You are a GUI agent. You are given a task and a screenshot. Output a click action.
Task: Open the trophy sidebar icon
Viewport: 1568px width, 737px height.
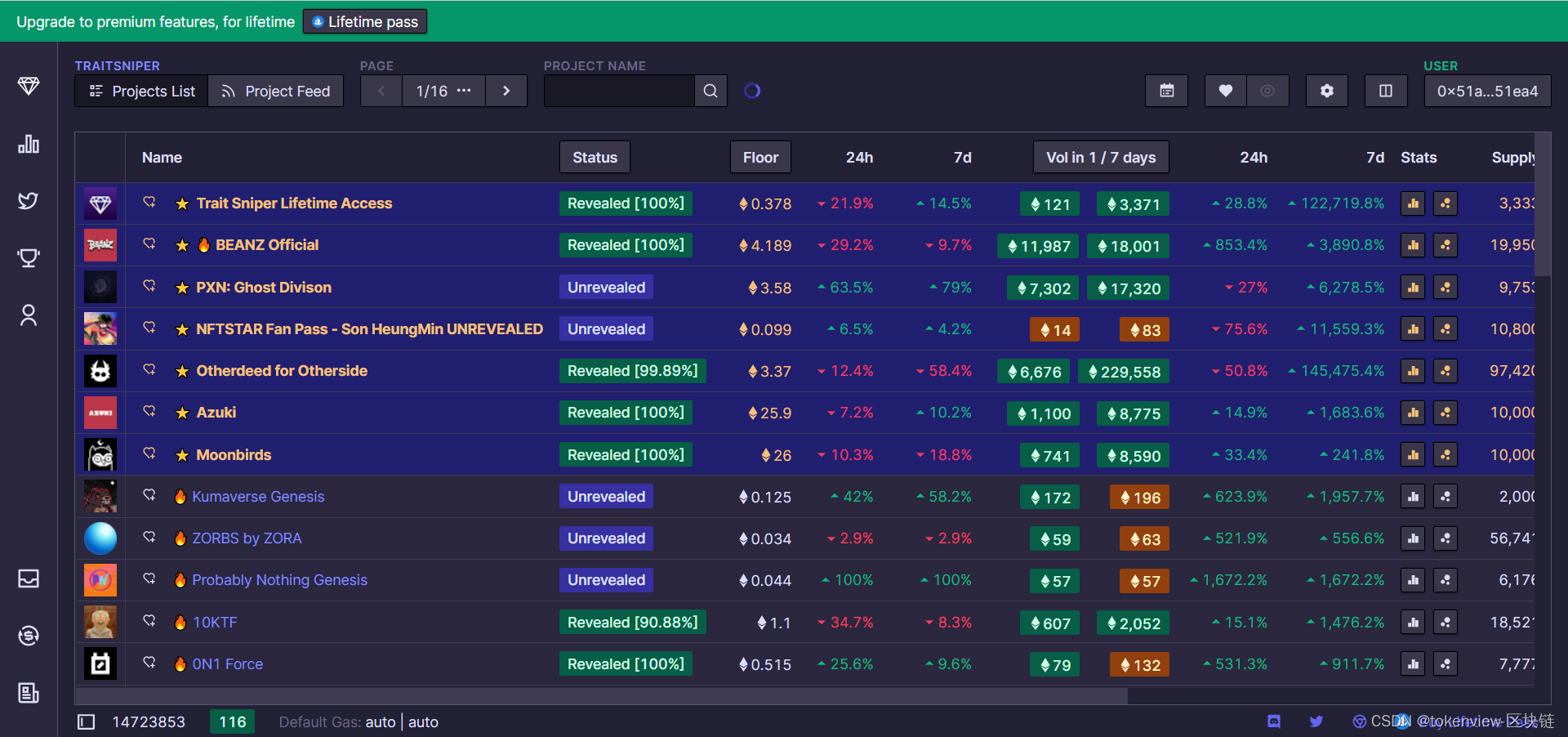click(29, 258)
